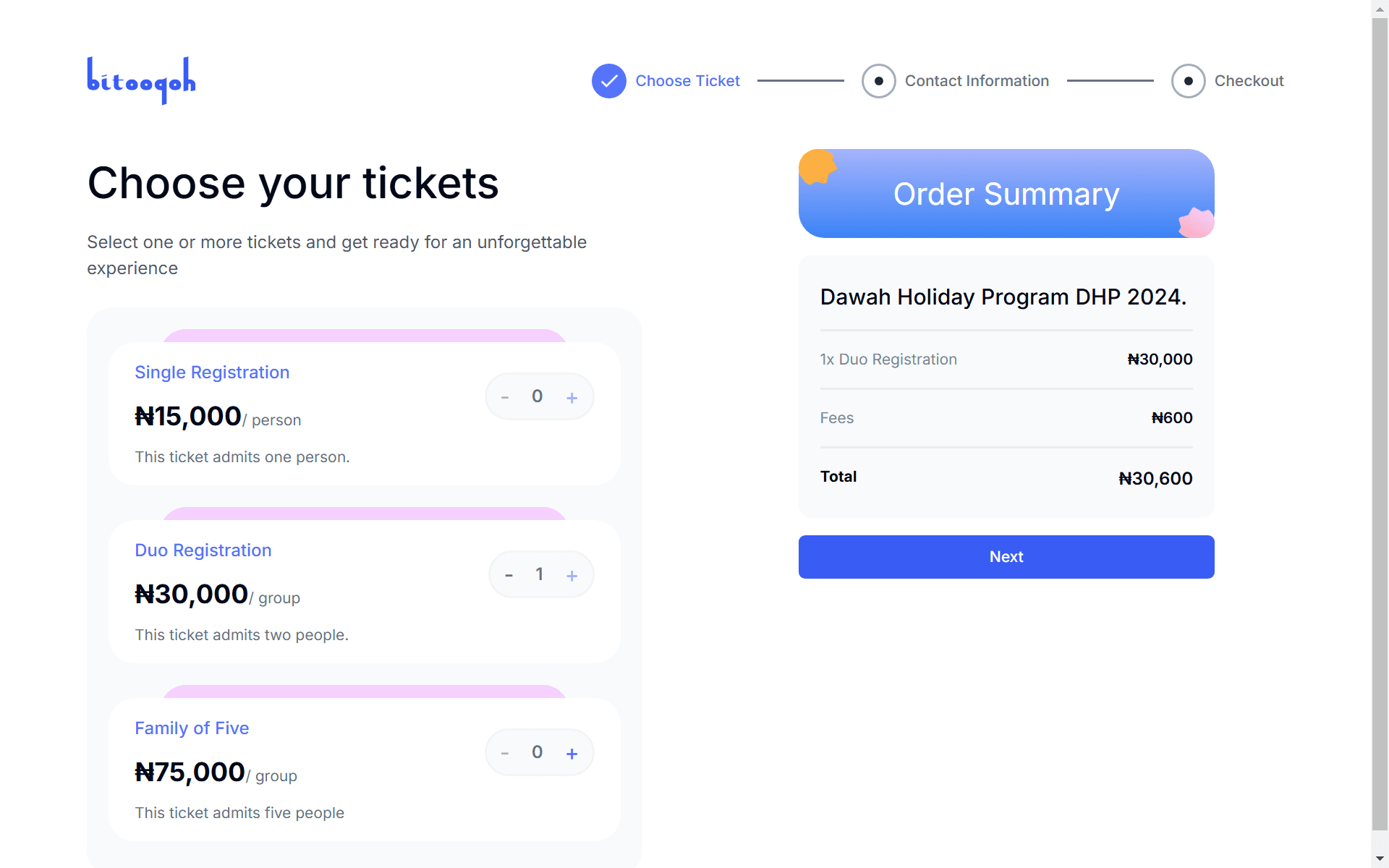The height and width of the screenshot is (868, 1389).
Task: Select the Choose Ticket step label
Action: click(687, 81)
